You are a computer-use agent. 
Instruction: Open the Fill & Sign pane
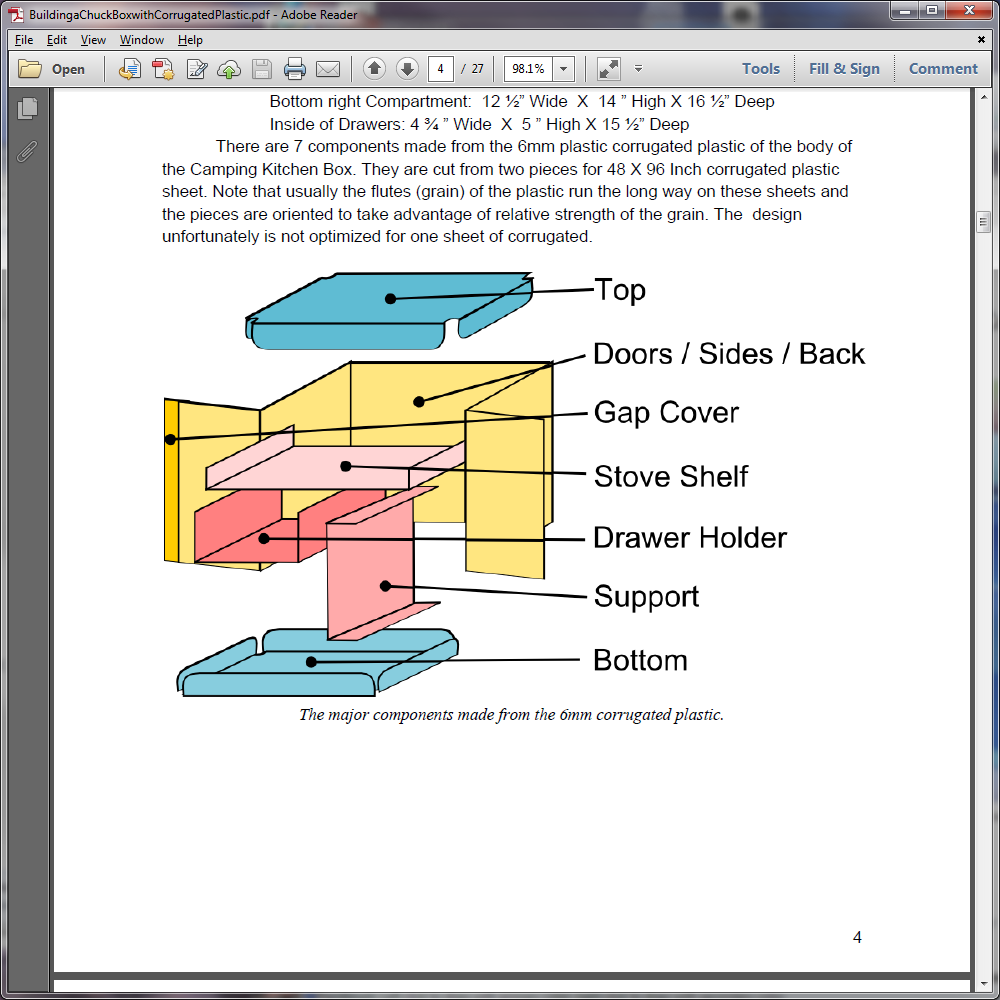(844, 69)
